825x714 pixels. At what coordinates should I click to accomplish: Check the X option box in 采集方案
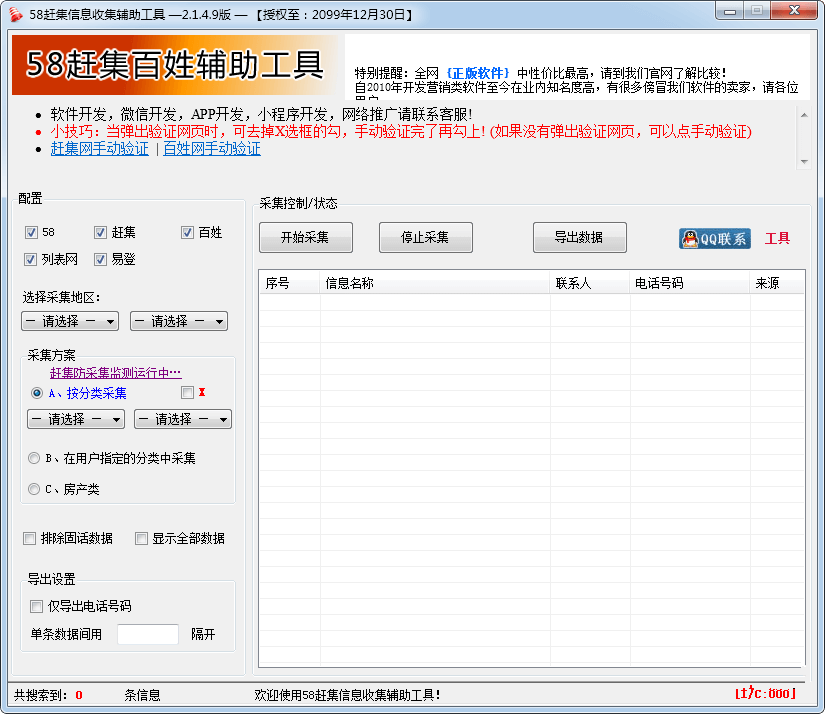[187, 393]
